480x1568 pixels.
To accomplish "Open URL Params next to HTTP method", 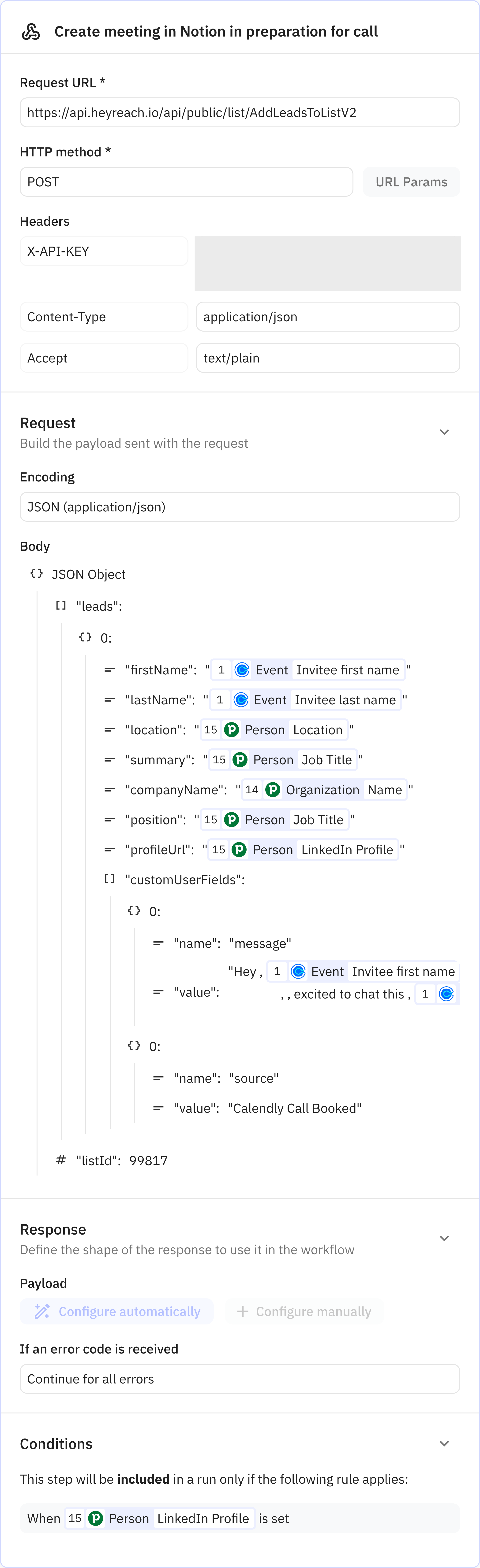I will tap(411, 181).
